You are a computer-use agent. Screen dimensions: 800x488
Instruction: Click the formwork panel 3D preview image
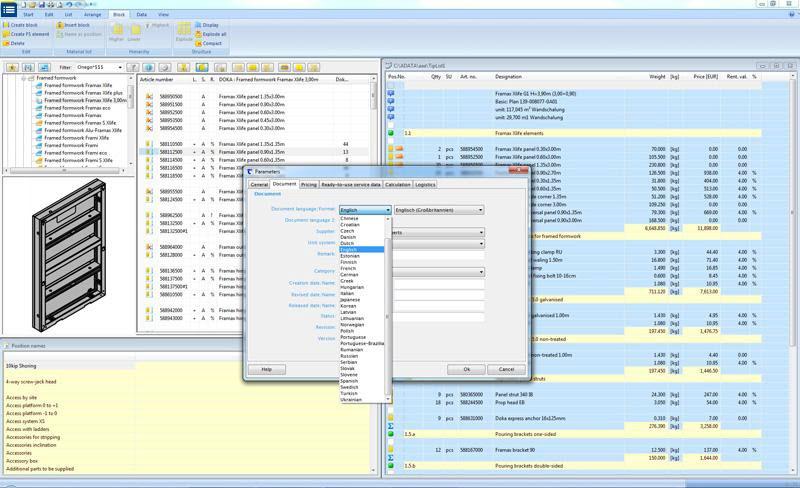(69, 255)
